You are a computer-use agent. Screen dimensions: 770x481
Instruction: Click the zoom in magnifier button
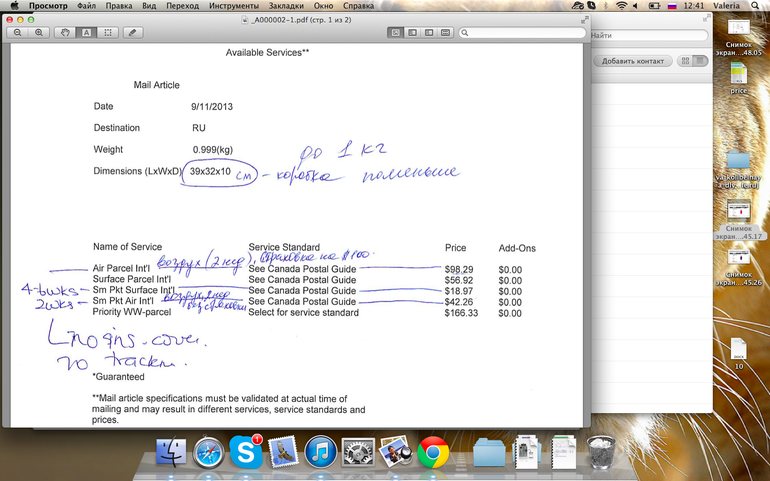[x=39, y=33]
